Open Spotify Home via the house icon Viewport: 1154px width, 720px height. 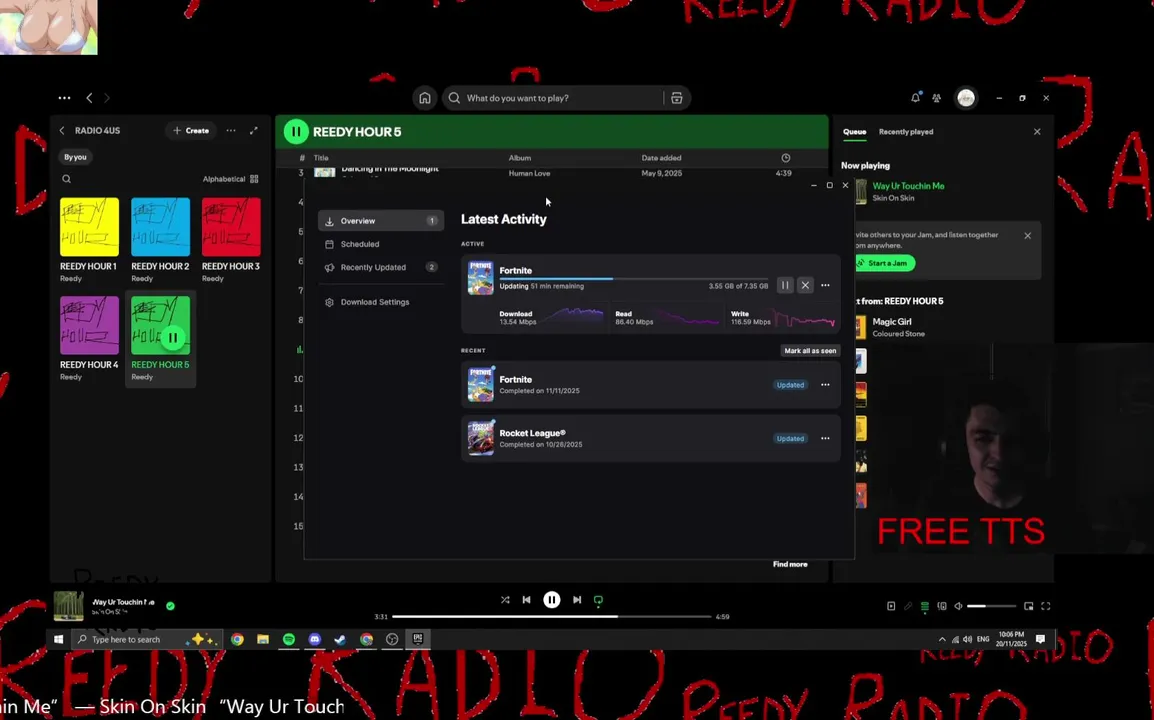click(x=425, y=98)
